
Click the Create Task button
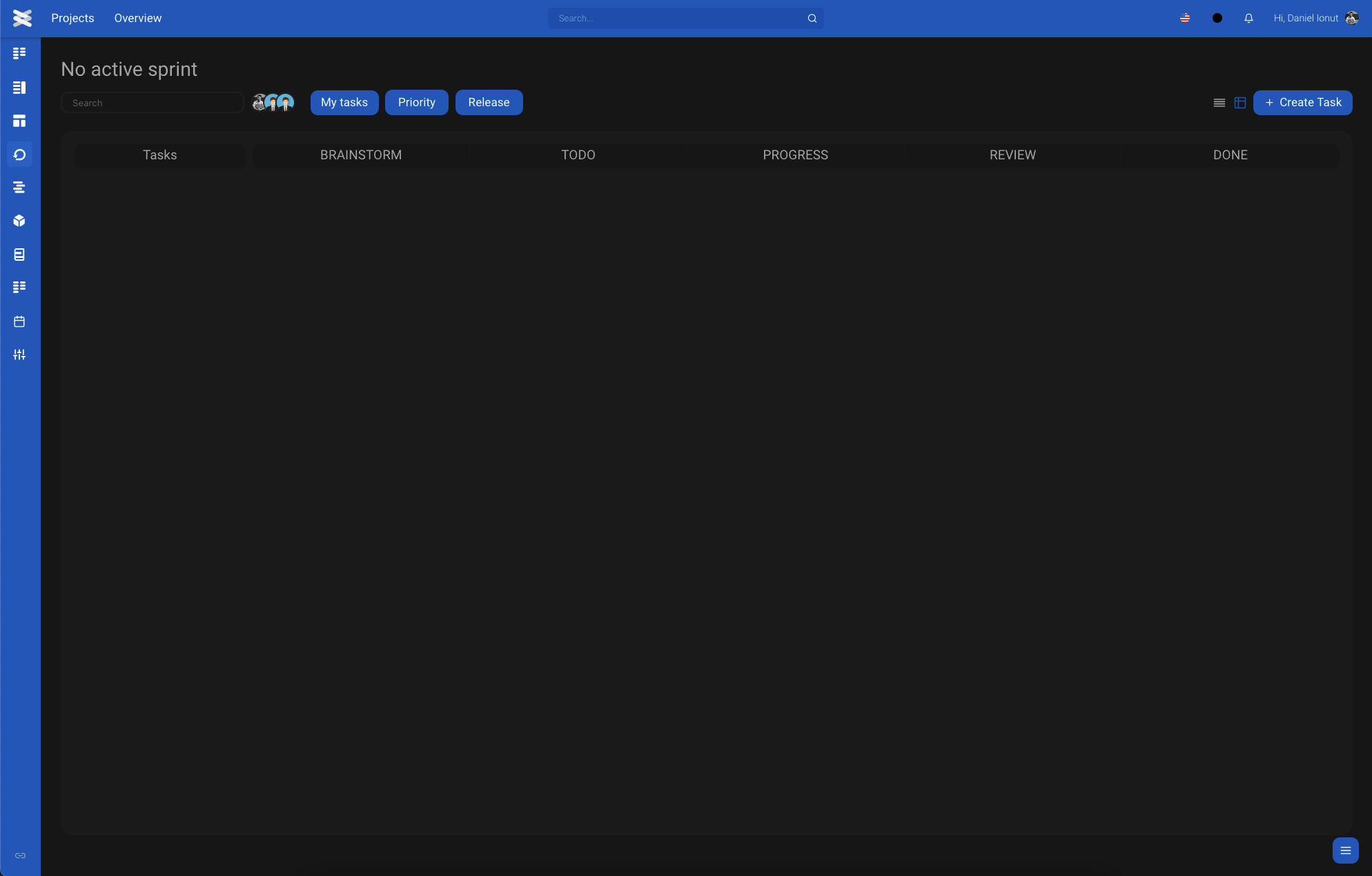click(1302, 102)
